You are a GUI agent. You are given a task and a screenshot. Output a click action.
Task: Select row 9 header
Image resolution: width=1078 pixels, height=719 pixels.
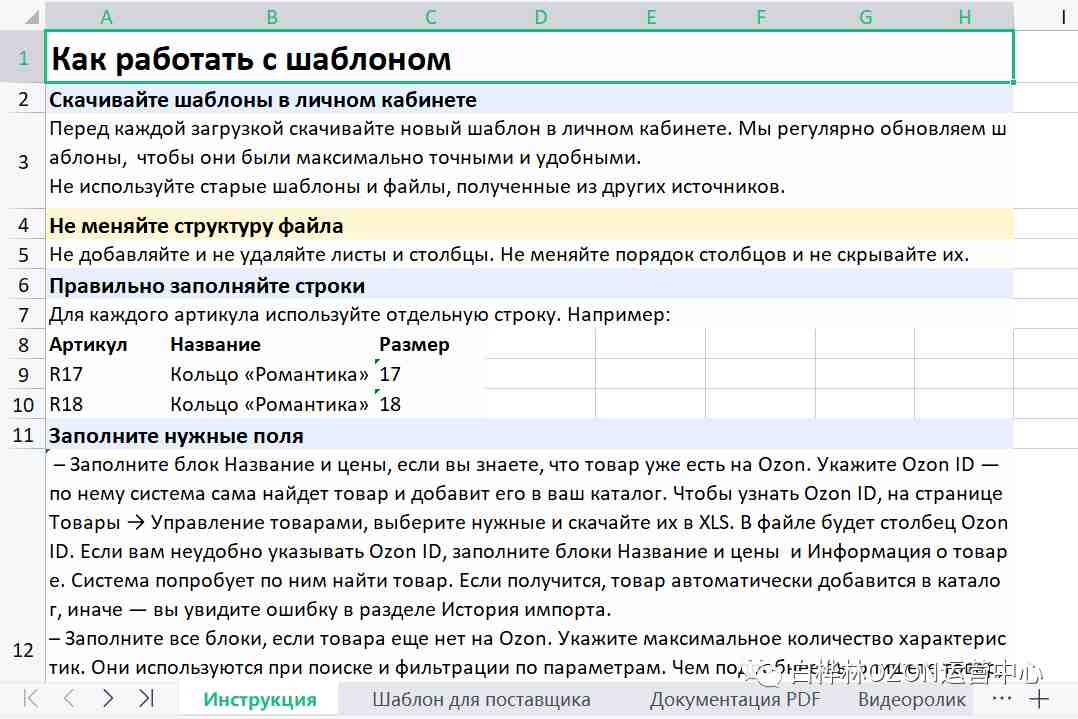[23, 374]
